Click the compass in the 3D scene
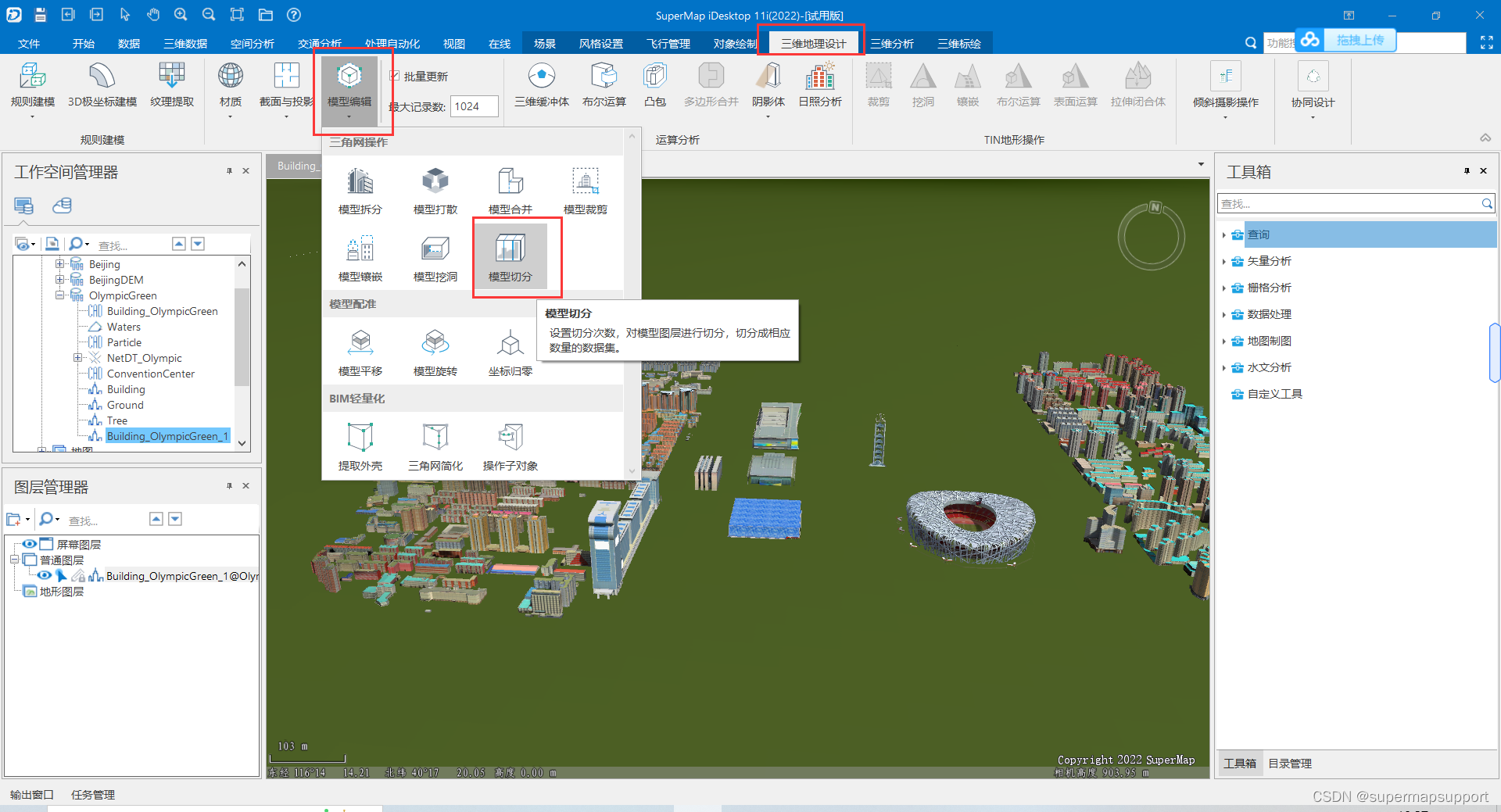Image resolution: width=1501 pixels, height=812 pixels. (x=1152, y=235)
